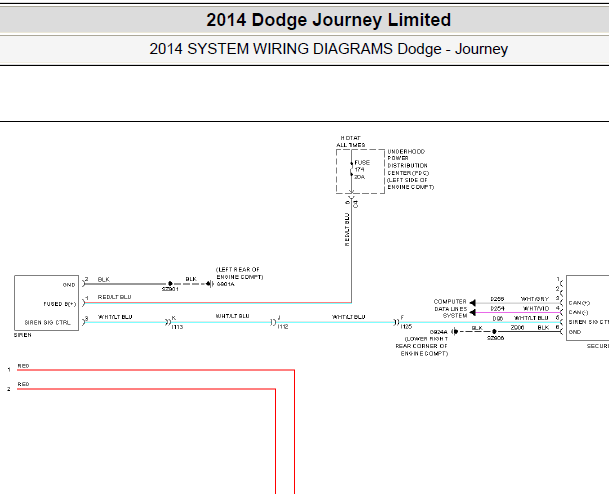
Task: Click '(LEFT REAR OF ENGINE COMPT)' note
Action: (240, 273)
